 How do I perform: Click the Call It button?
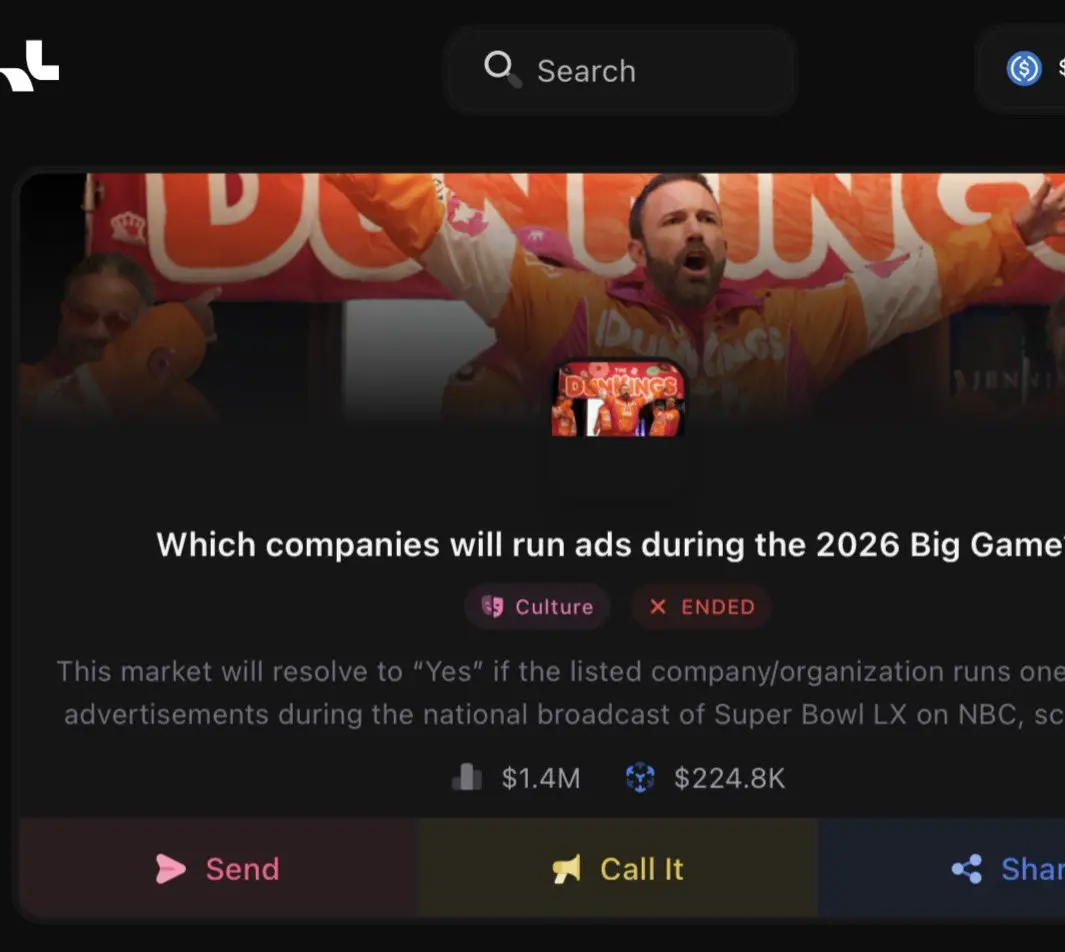click(618, 868)
